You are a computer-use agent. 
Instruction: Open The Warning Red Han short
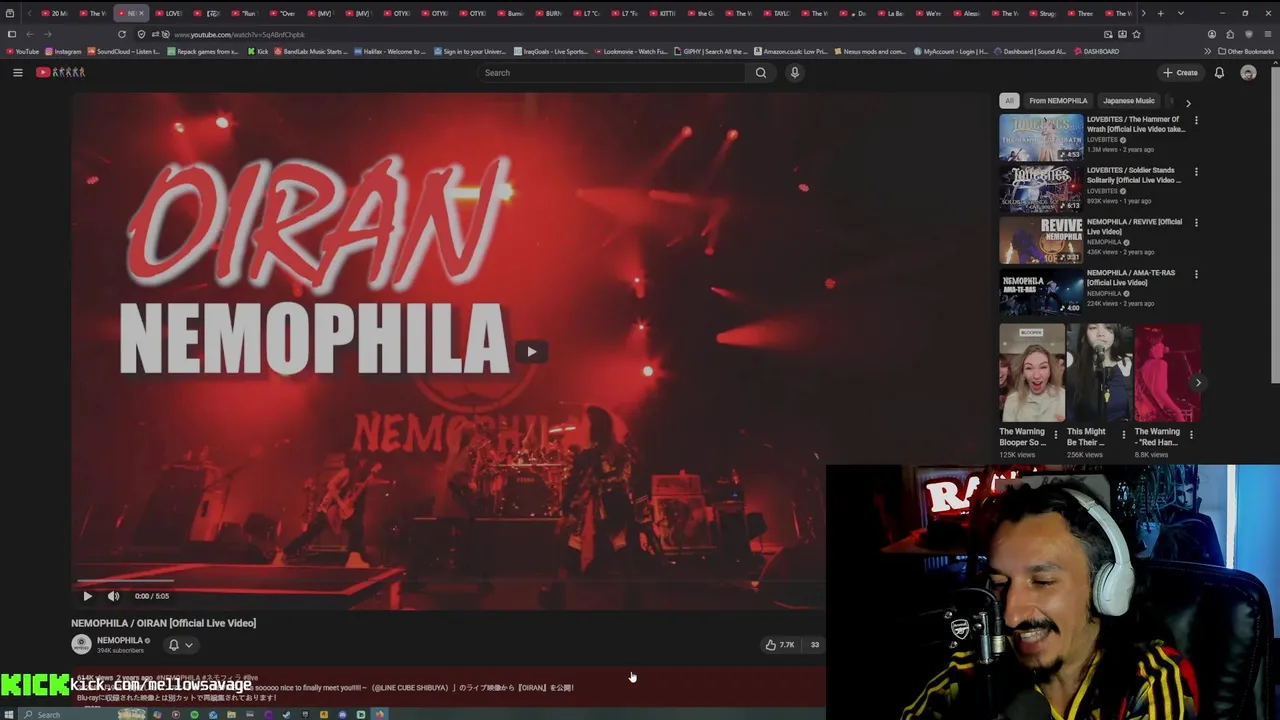coord(1167,373)
